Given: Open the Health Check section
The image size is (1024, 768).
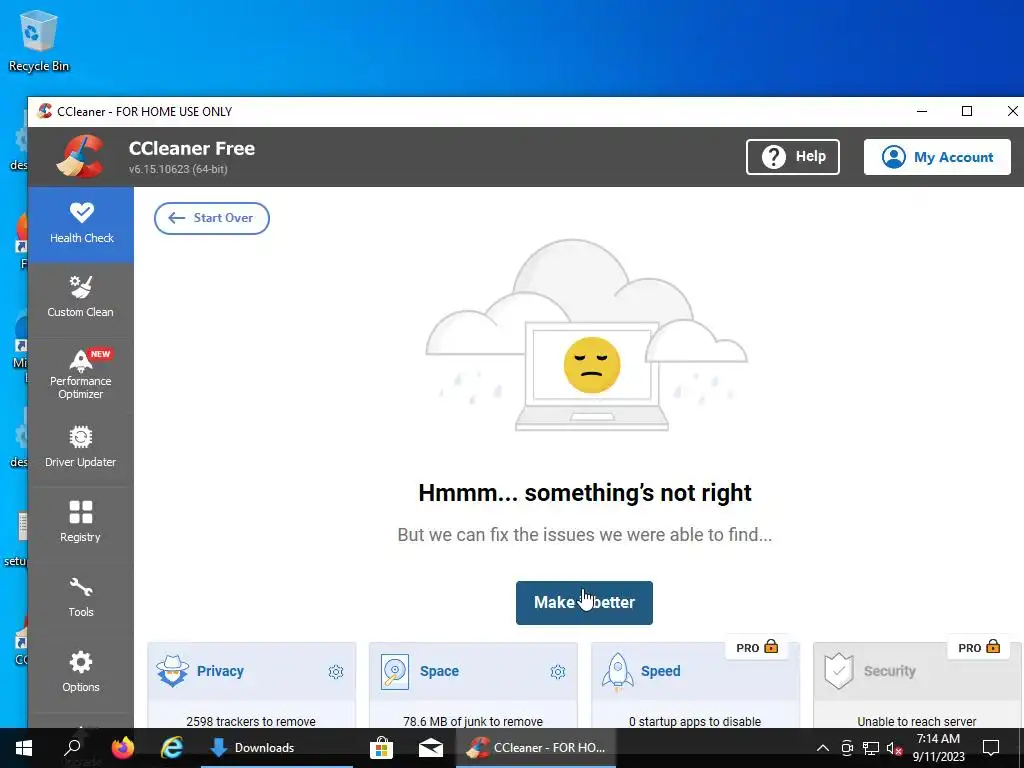Looking at the screenshot, I should 81,224.
